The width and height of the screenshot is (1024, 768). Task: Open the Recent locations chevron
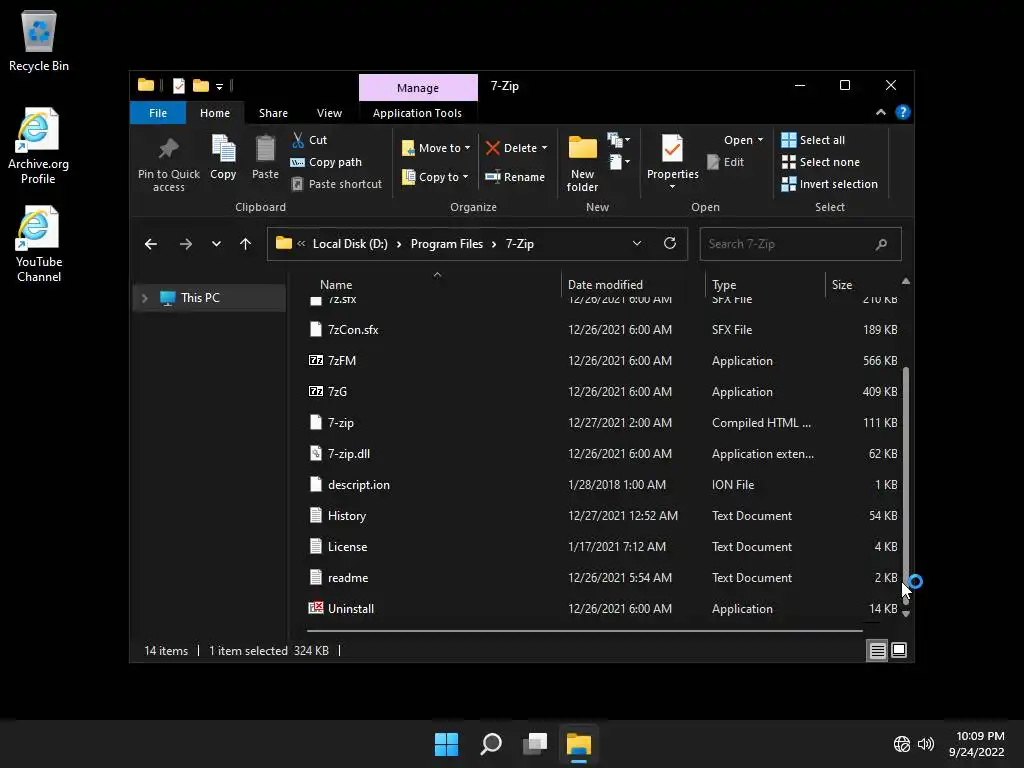click(x=216, y=244)
